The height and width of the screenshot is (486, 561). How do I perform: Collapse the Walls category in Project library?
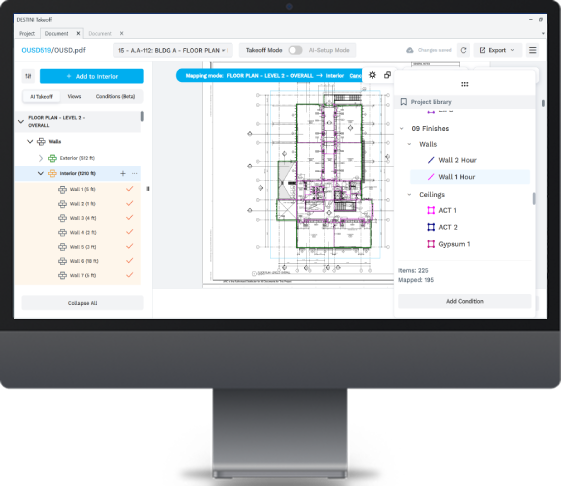[x=409, y=144]
